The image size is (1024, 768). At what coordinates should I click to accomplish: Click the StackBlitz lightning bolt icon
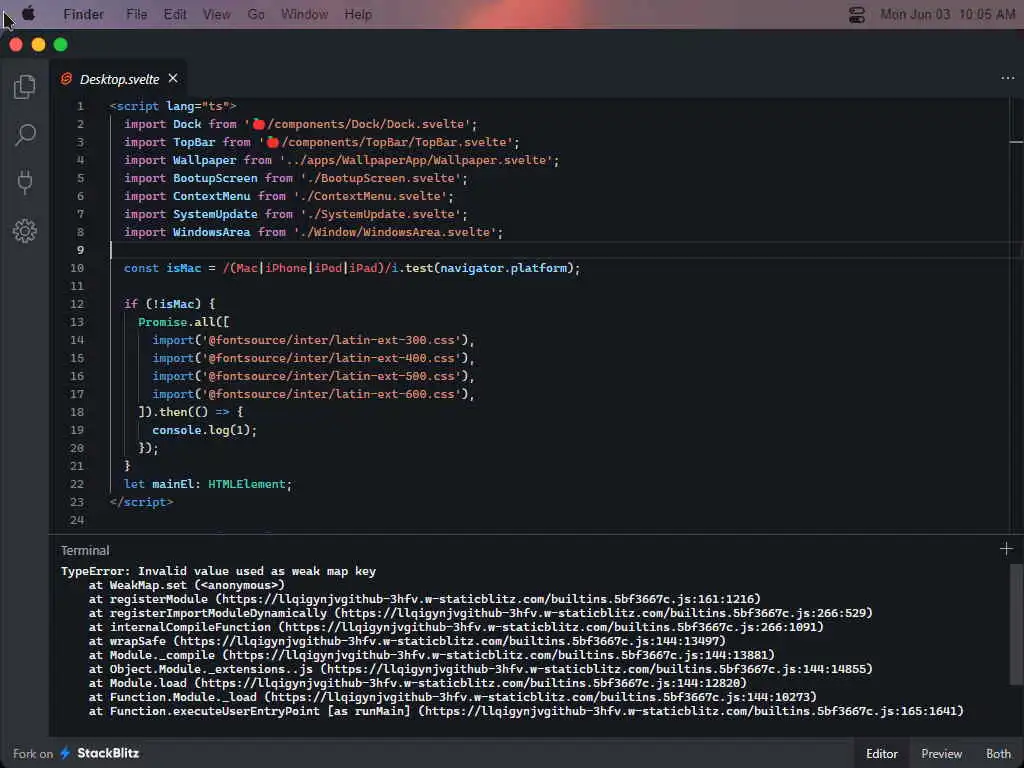[65, 753]
